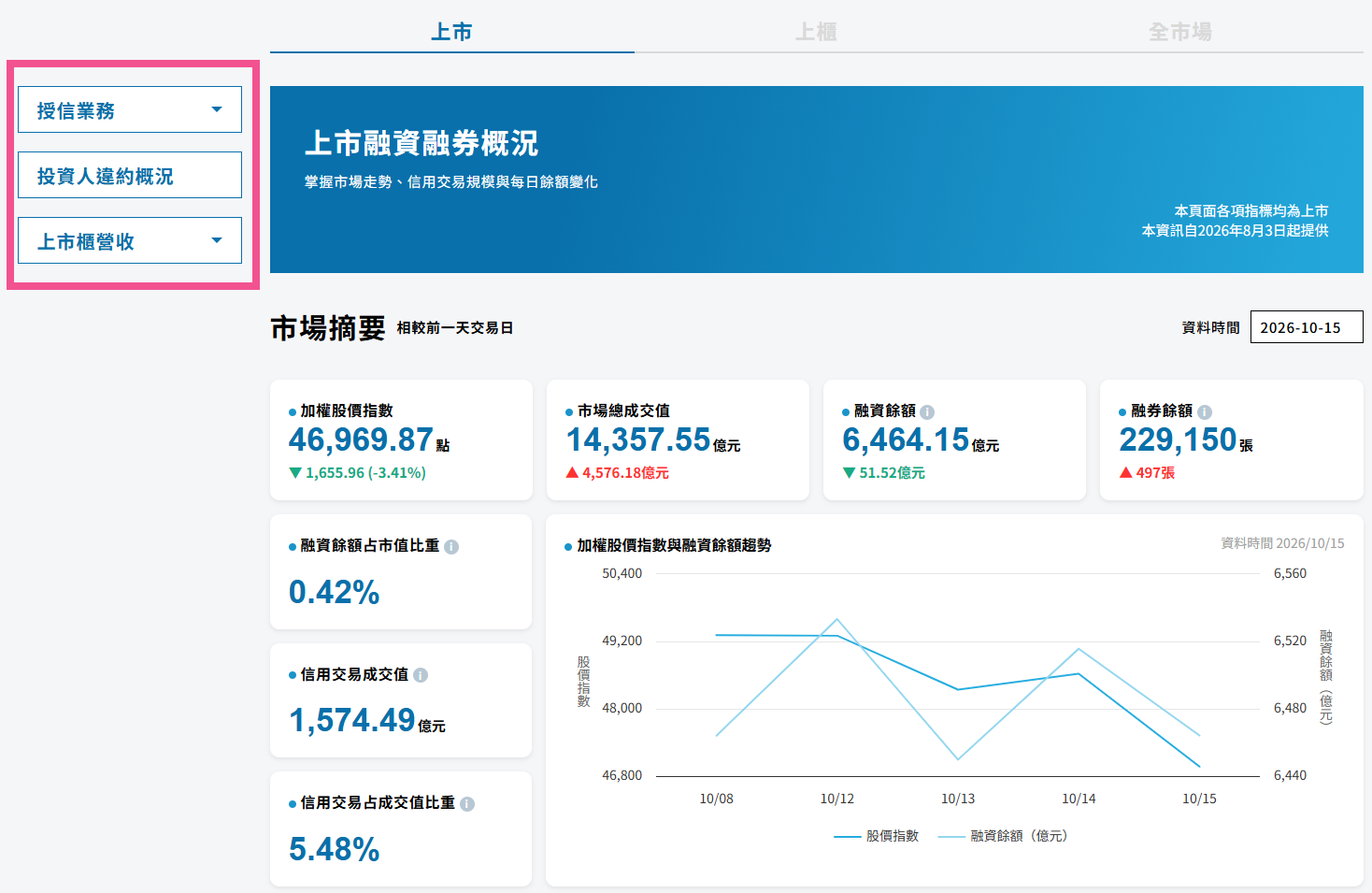
Task: Open 投資人違約概況 sidebar link
Action: pos(130,175)
